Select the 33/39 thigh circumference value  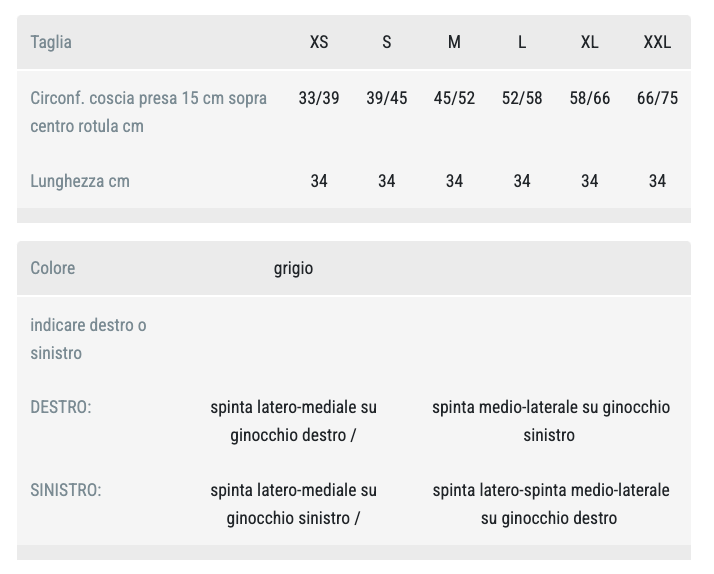(319, 98)
